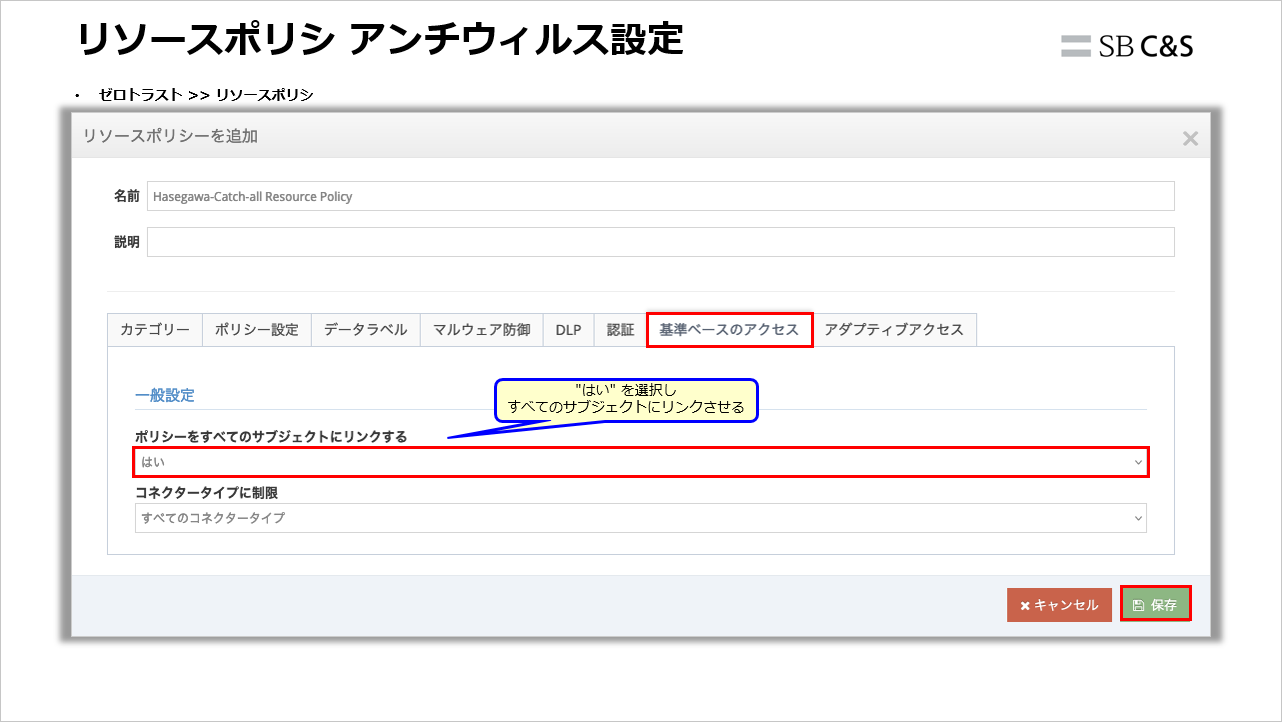
Task: Click the リソースポリシーを追加 dialog title
Action: tap(170, 136)
